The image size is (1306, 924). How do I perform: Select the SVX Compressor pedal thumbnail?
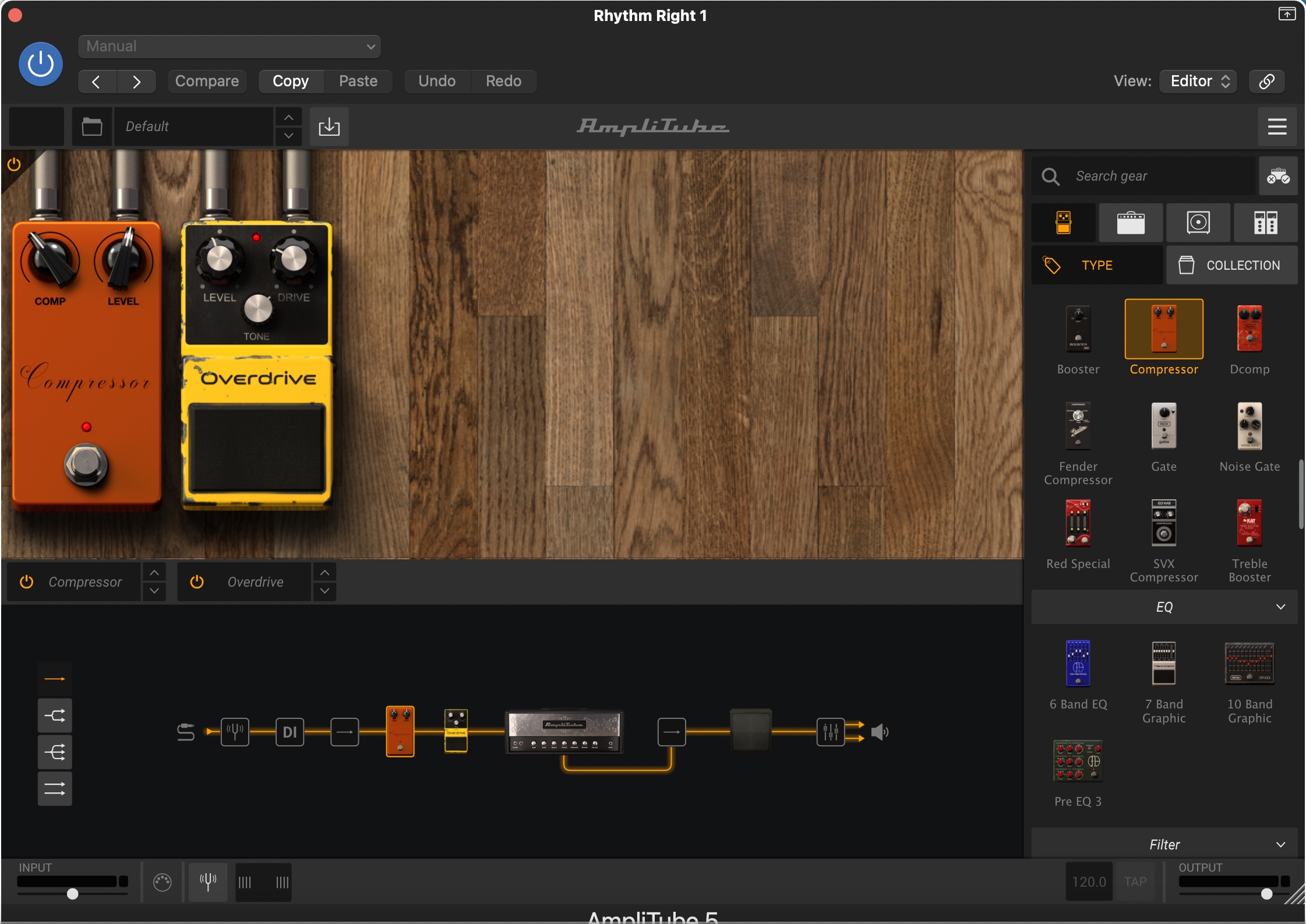point(1164,523)
